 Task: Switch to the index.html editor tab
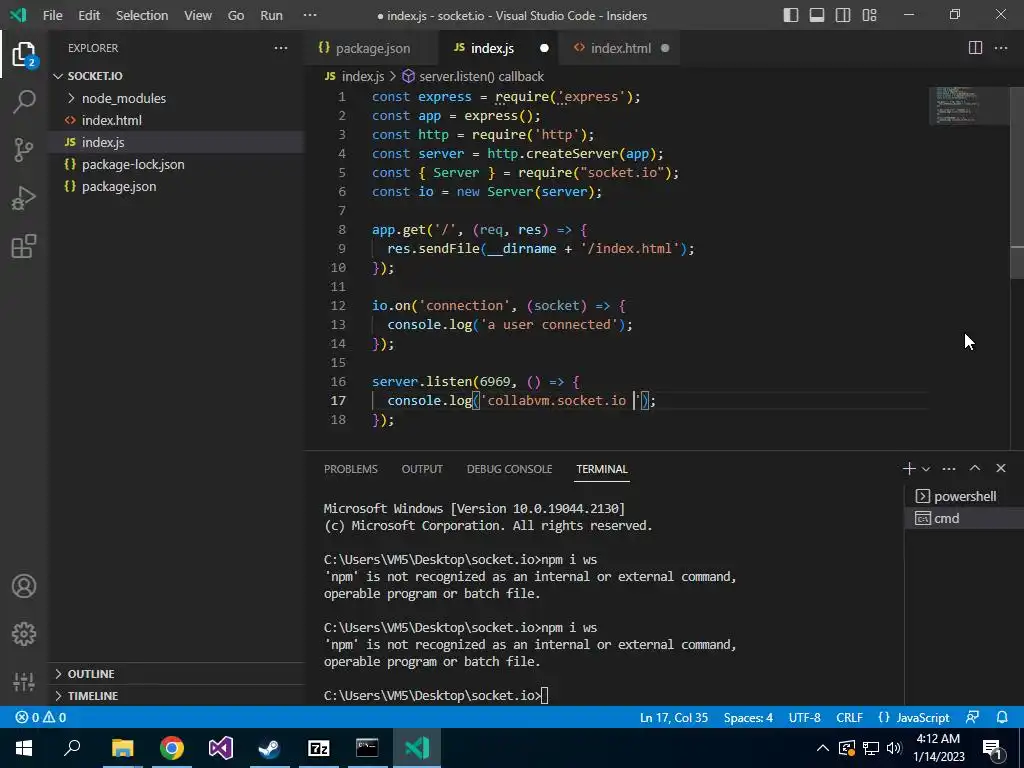click(x=620, y=48)
